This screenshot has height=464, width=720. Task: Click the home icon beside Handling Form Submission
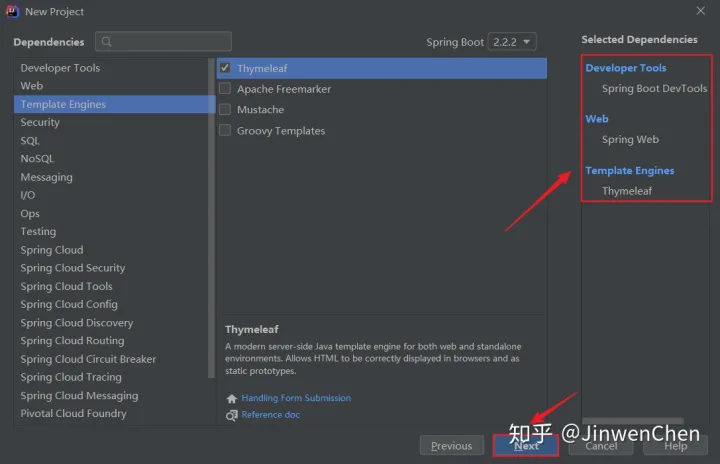[x=231, y=398]
